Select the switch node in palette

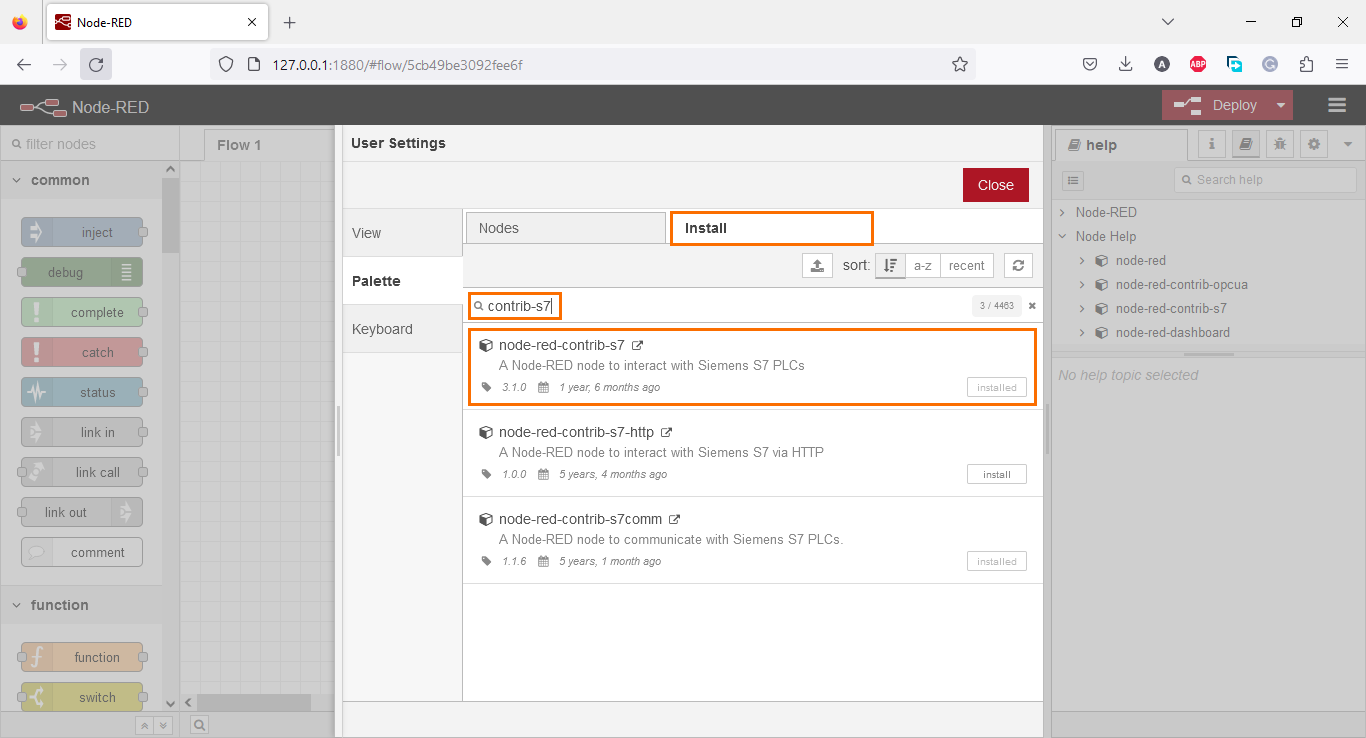coord(82,697)
